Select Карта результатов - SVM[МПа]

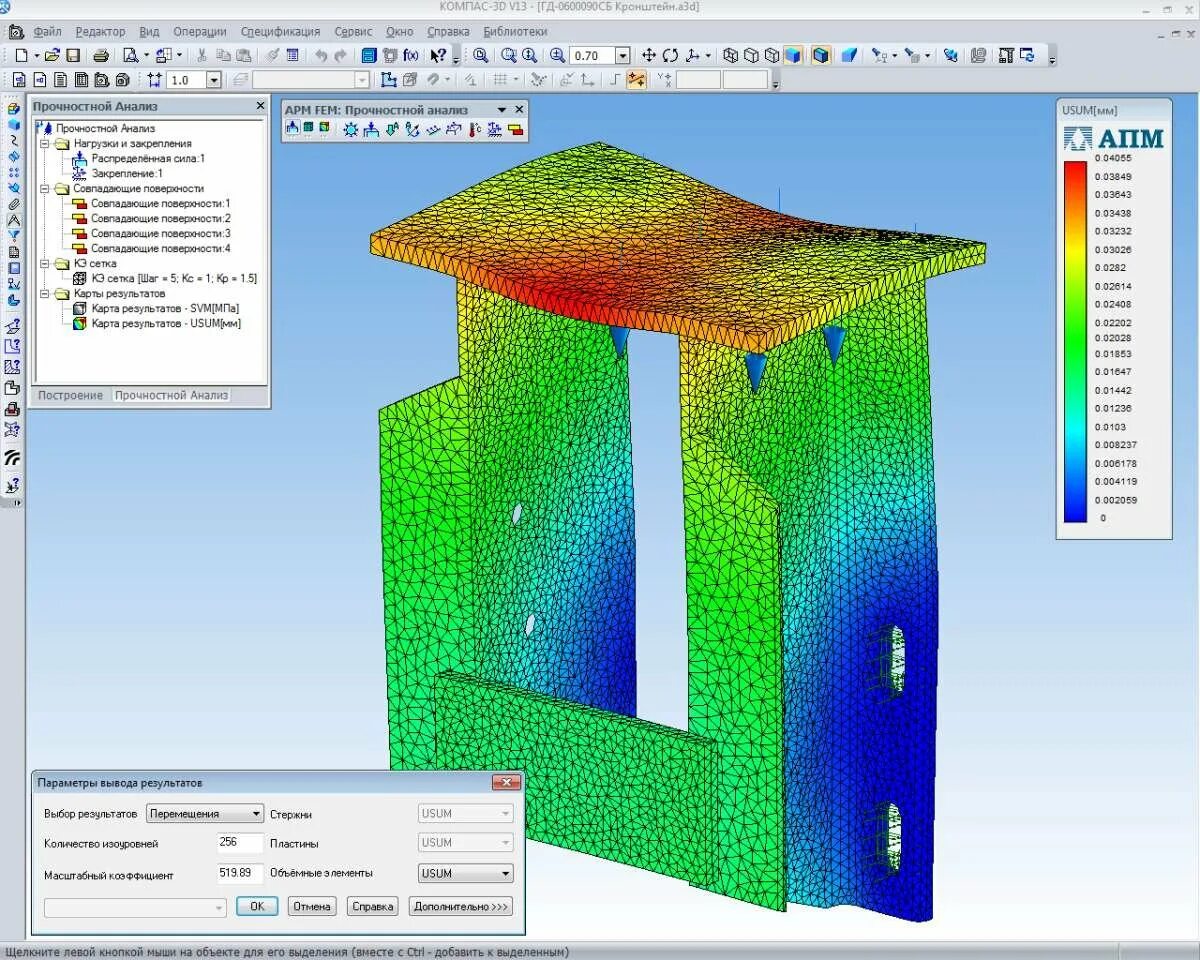(165, 308)
